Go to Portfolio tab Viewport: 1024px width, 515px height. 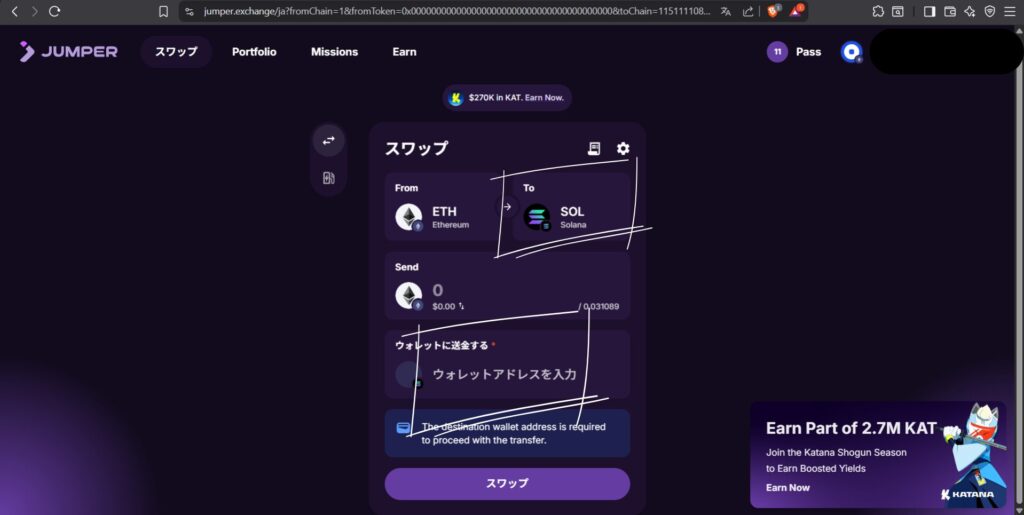pos(254,52)
